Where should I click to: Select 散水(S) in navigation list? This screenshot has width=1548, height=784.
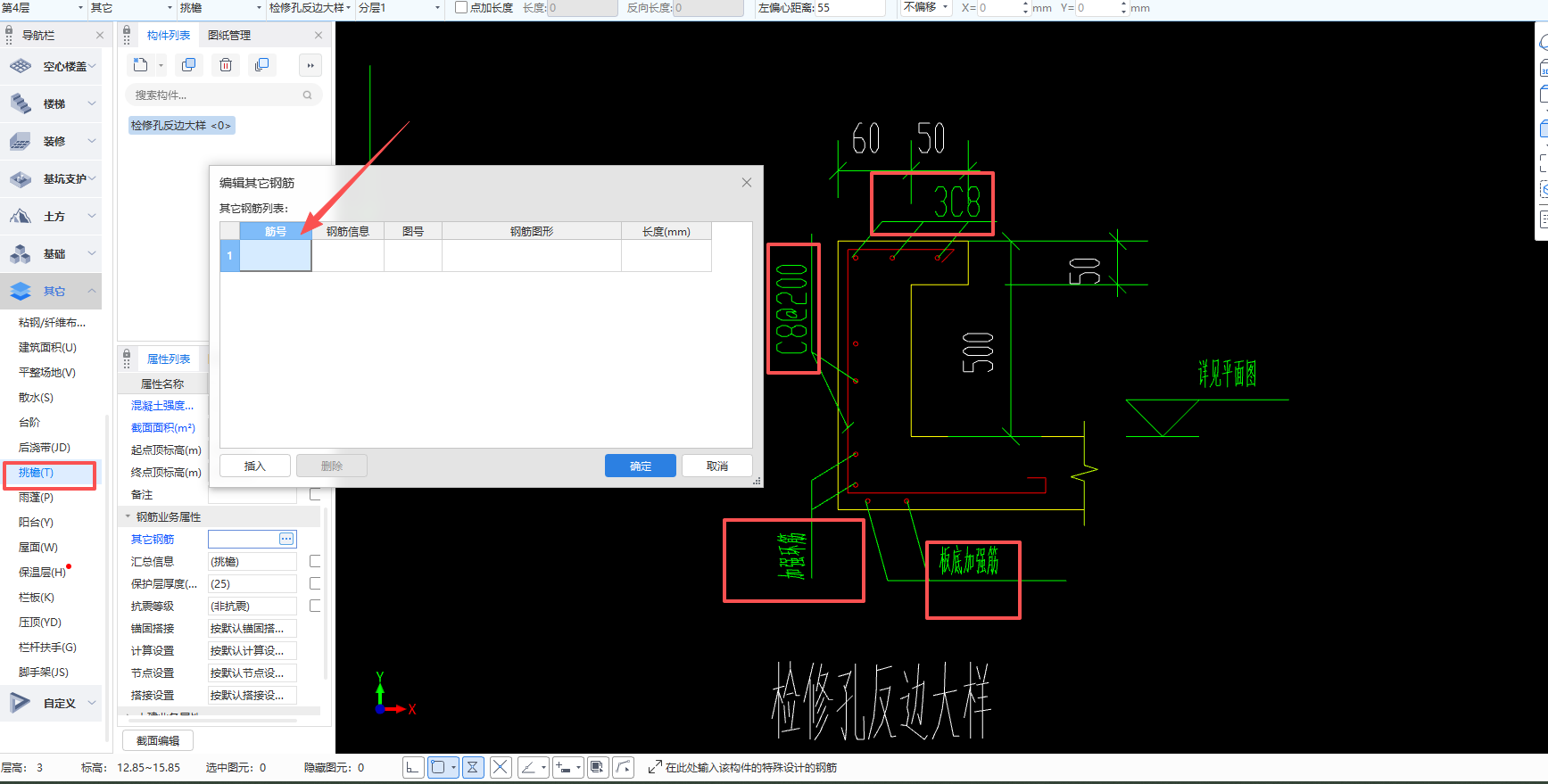pyautogui.click(x=36, y=398)
